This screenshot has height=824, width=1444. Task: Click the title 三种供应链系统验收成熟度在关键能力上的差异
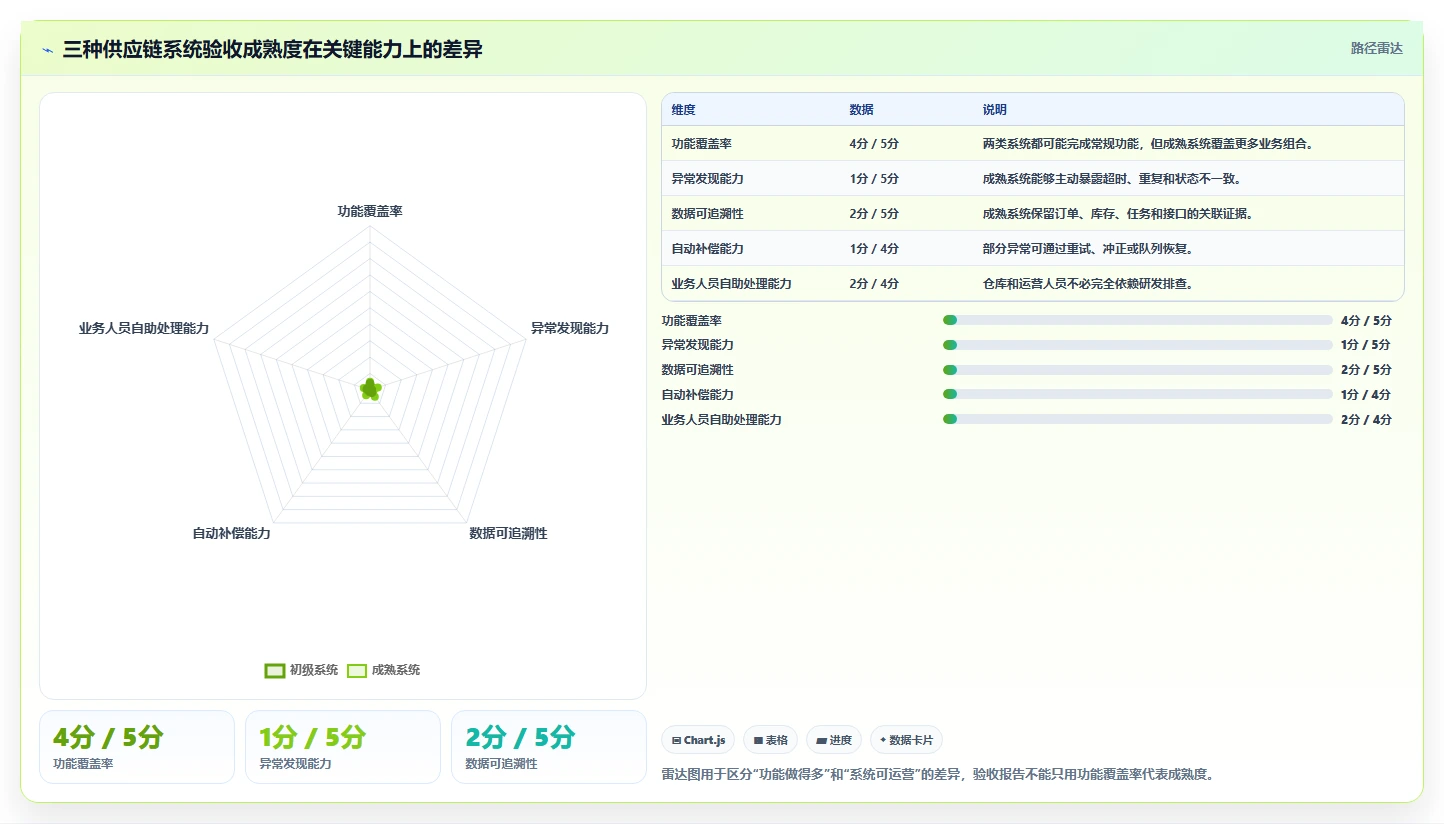273,49
